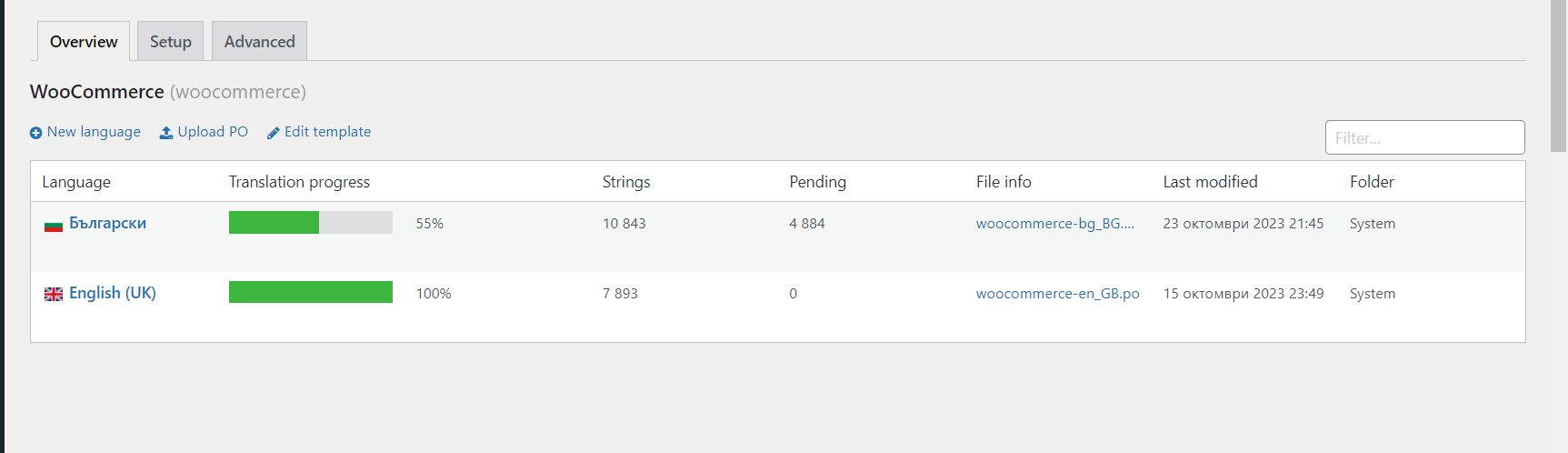The height and width of the screenshot is (453, 1568).
Task: Sort by the Translation progress column header
Action: [x=299, y=182]
